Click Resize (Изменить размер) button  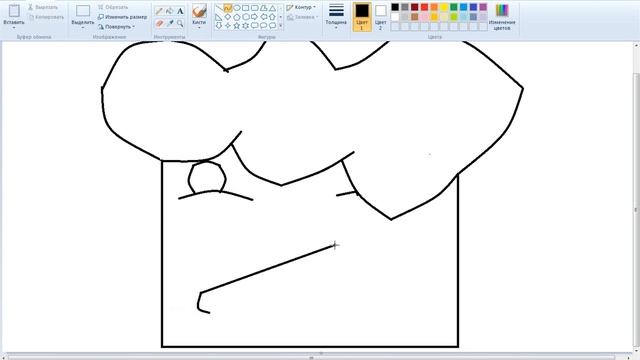(122, 17)
